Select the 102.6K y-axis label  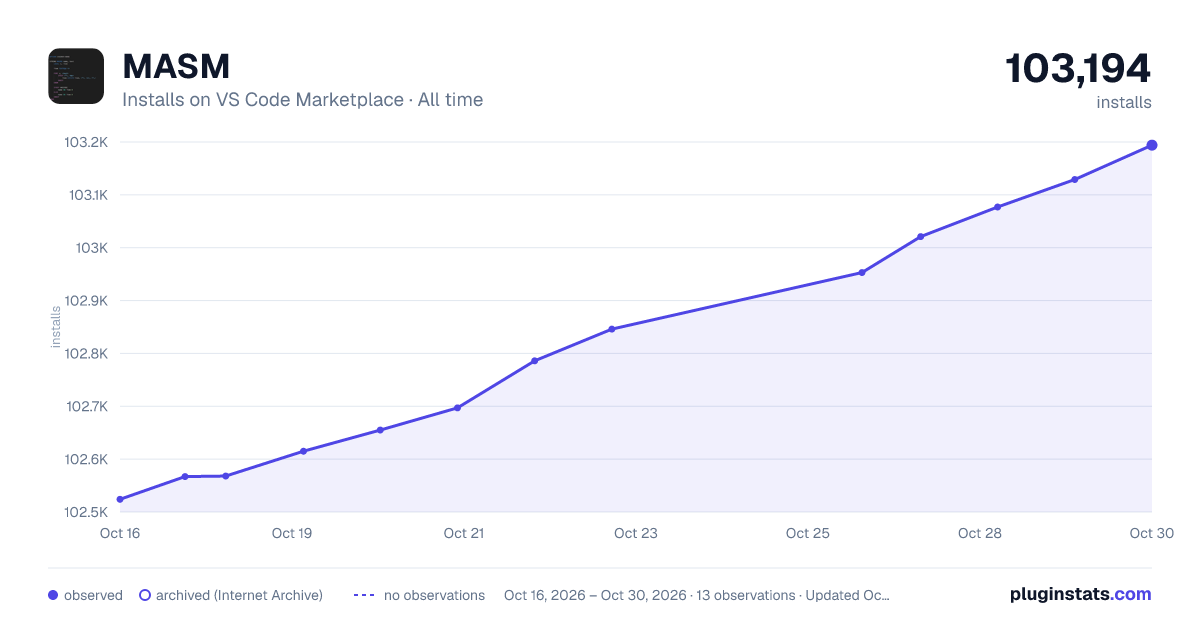click(x=86, y=460)
